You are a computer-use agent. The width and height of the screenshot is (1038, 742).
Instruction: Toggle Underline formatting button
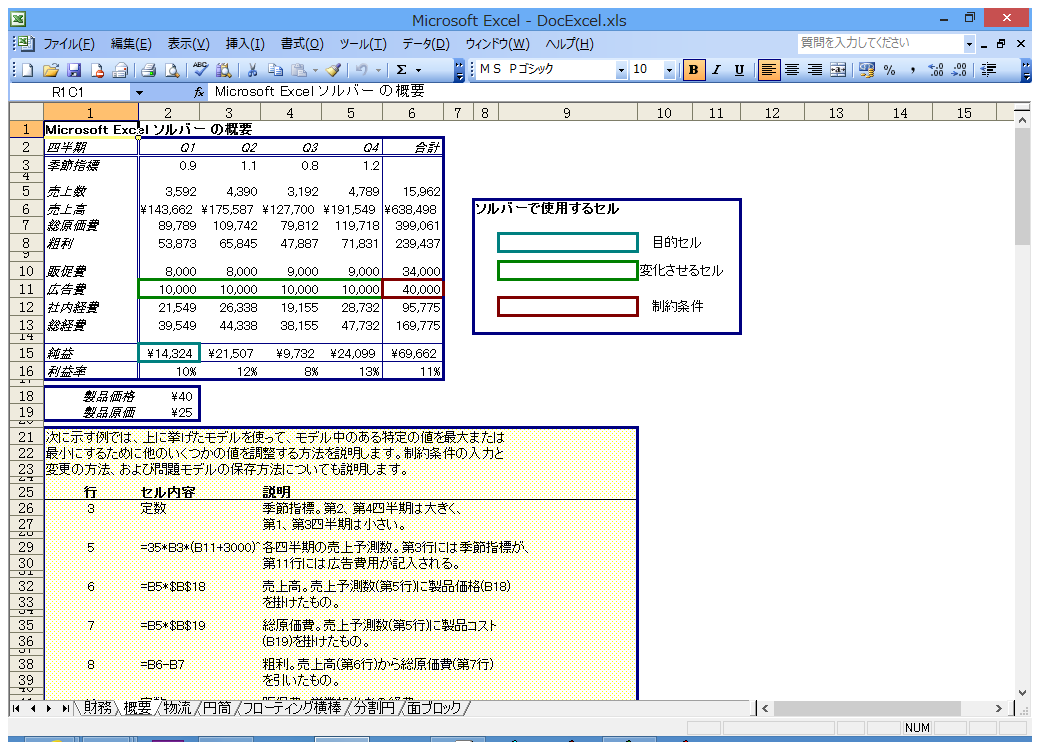pyautogui.click(x=739, y=70)
